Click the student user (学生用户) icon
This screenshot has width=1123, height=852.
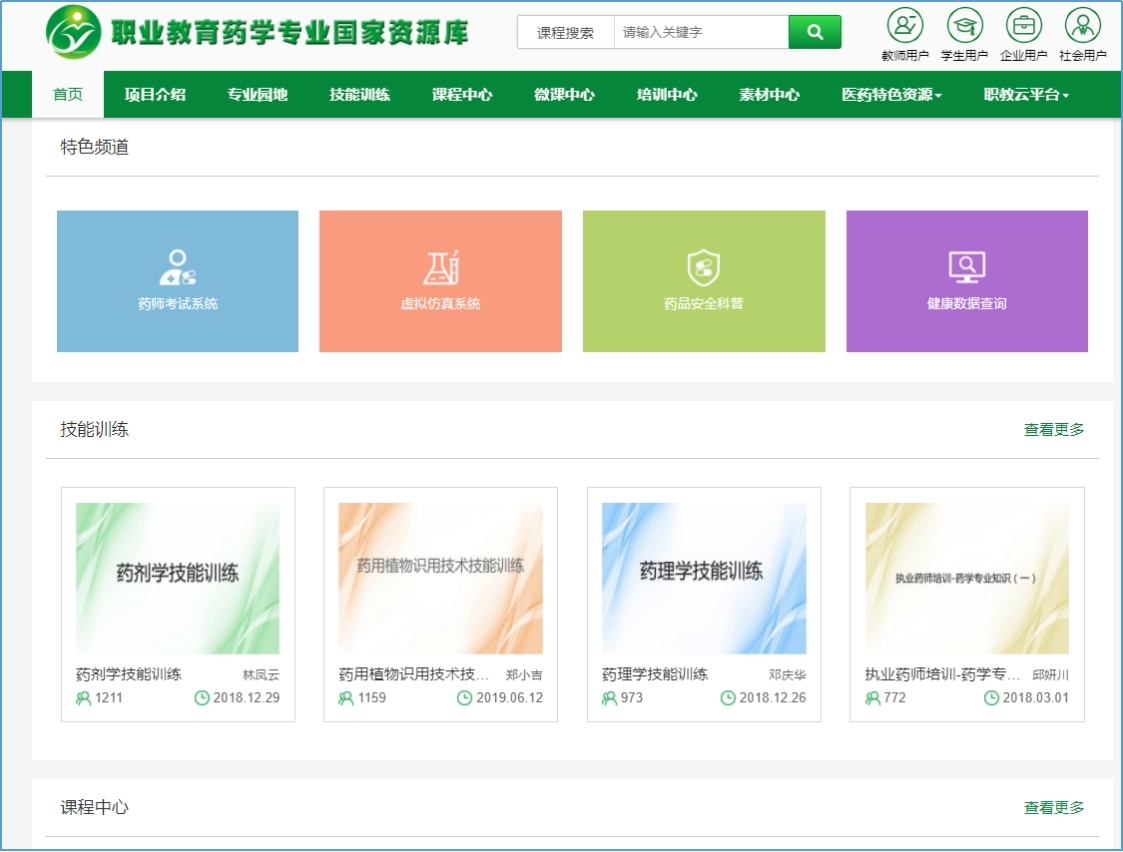[964, 25]
